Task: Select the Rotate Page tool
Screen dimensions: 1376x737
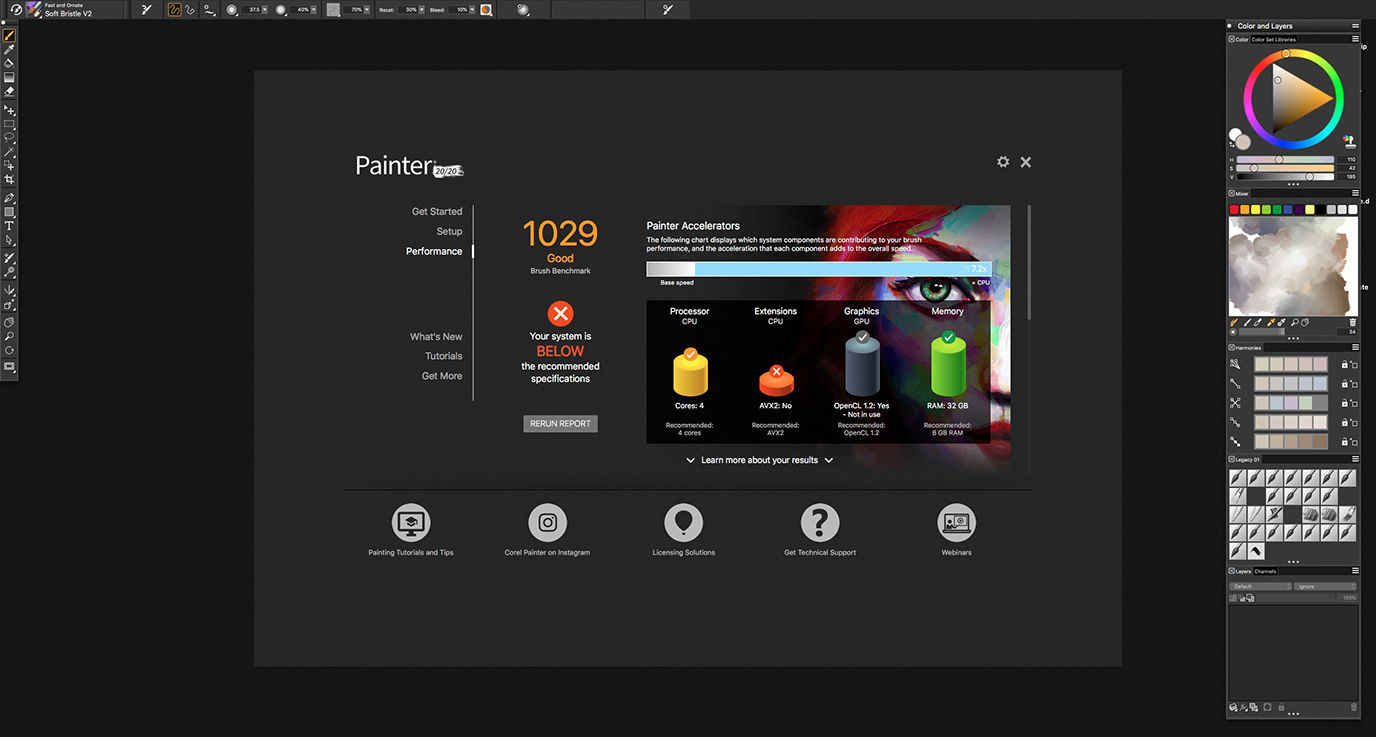Action: 9,351
